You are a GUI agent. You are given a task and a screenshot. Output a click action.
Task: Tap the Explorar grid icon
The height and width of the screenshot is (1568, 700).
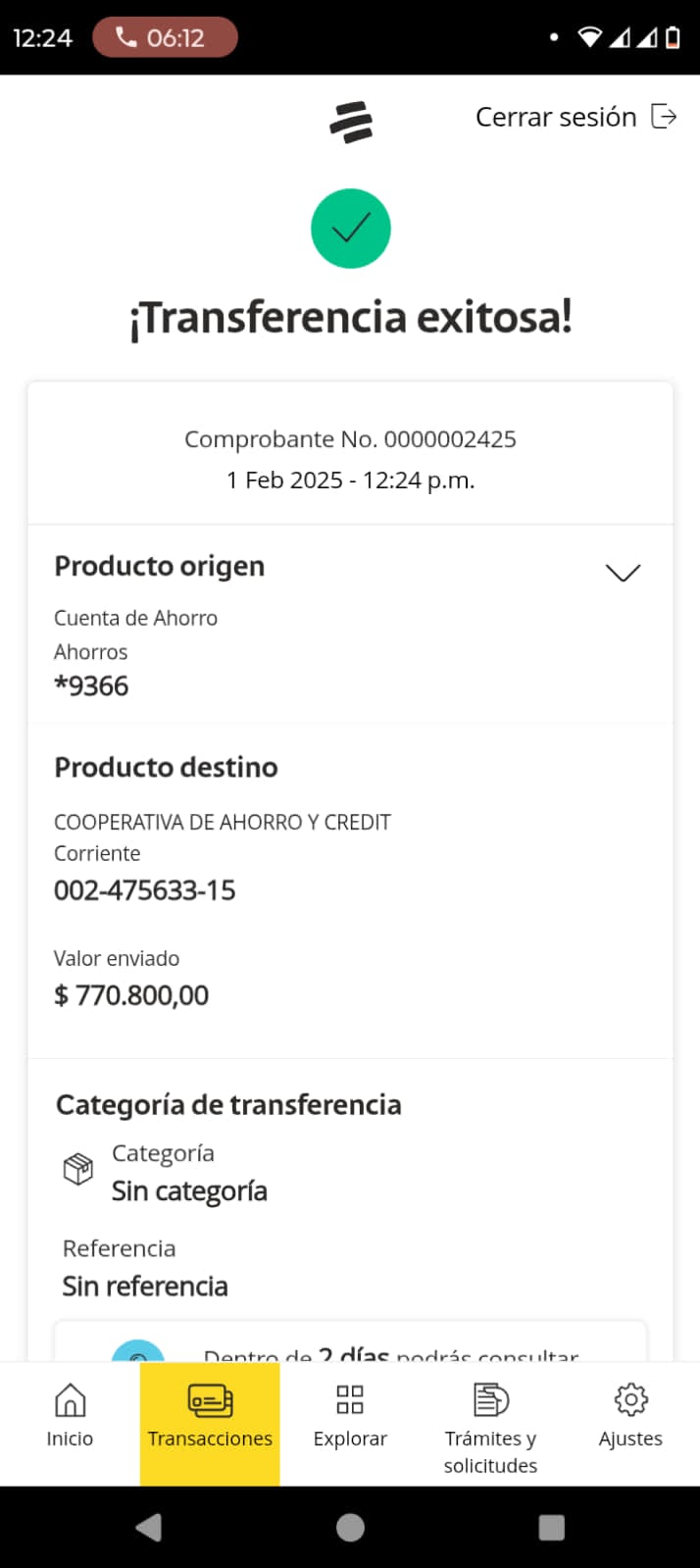click(350, 1400)
